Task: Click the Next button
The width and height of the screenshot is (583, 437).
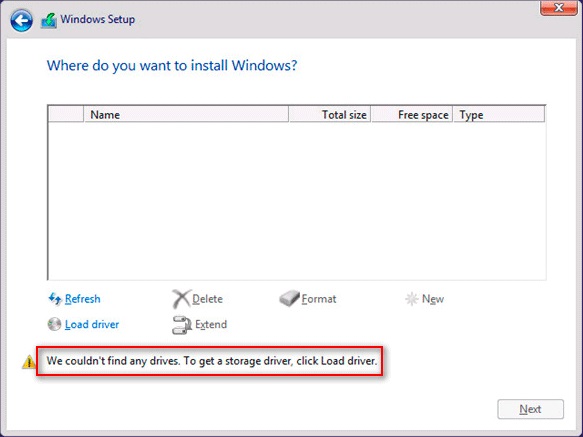Action: [x=531, y=409]
